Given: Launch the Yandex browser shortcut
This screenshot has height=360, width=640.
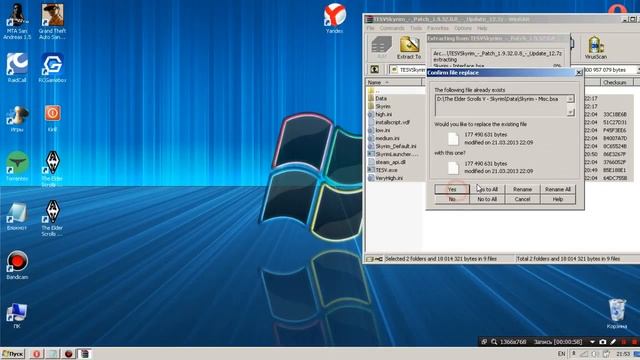Looking at the screenshot, I should (334, 18).
